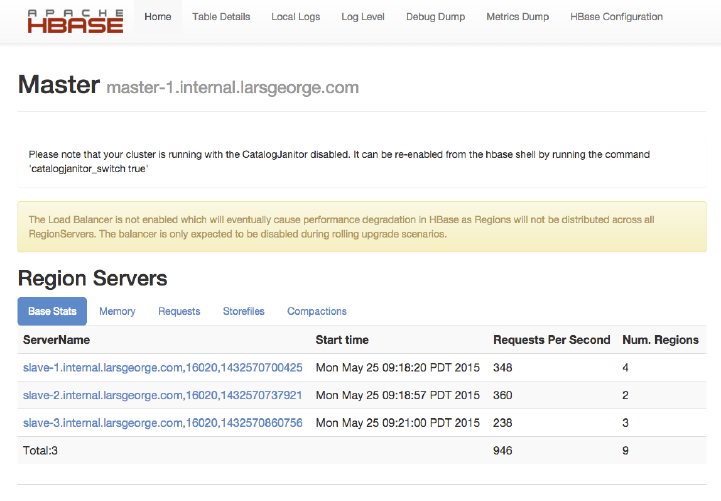Open Debug Dump in navbar
The height and width of the screenshot is (501, 721).
click(x=435, y=17)
